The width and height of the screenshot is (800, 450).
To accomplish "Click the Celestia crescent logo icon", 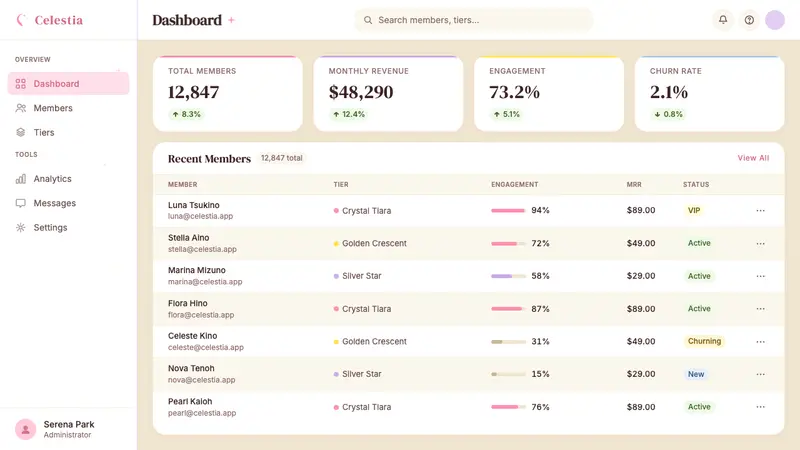I will (21, 20).
